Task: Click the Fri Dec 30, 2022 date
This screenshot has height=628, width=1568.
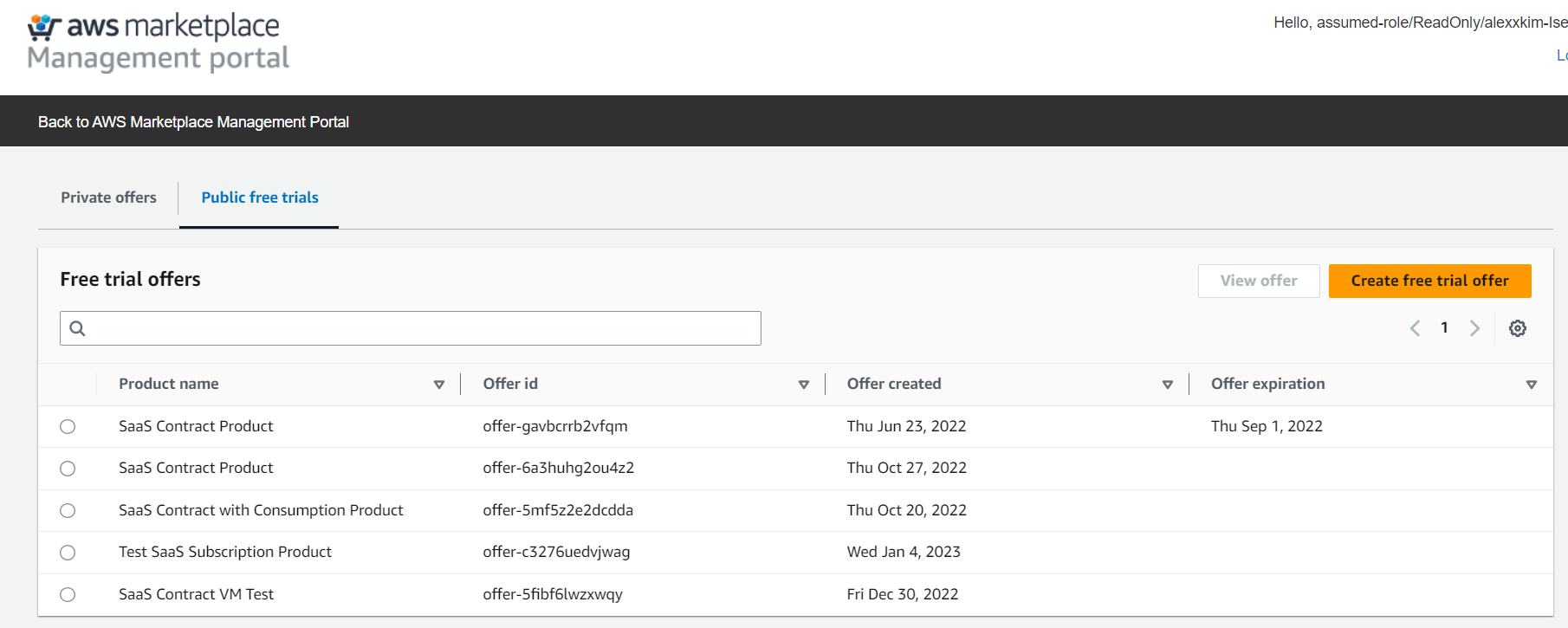Action: [x=903, y=594]
